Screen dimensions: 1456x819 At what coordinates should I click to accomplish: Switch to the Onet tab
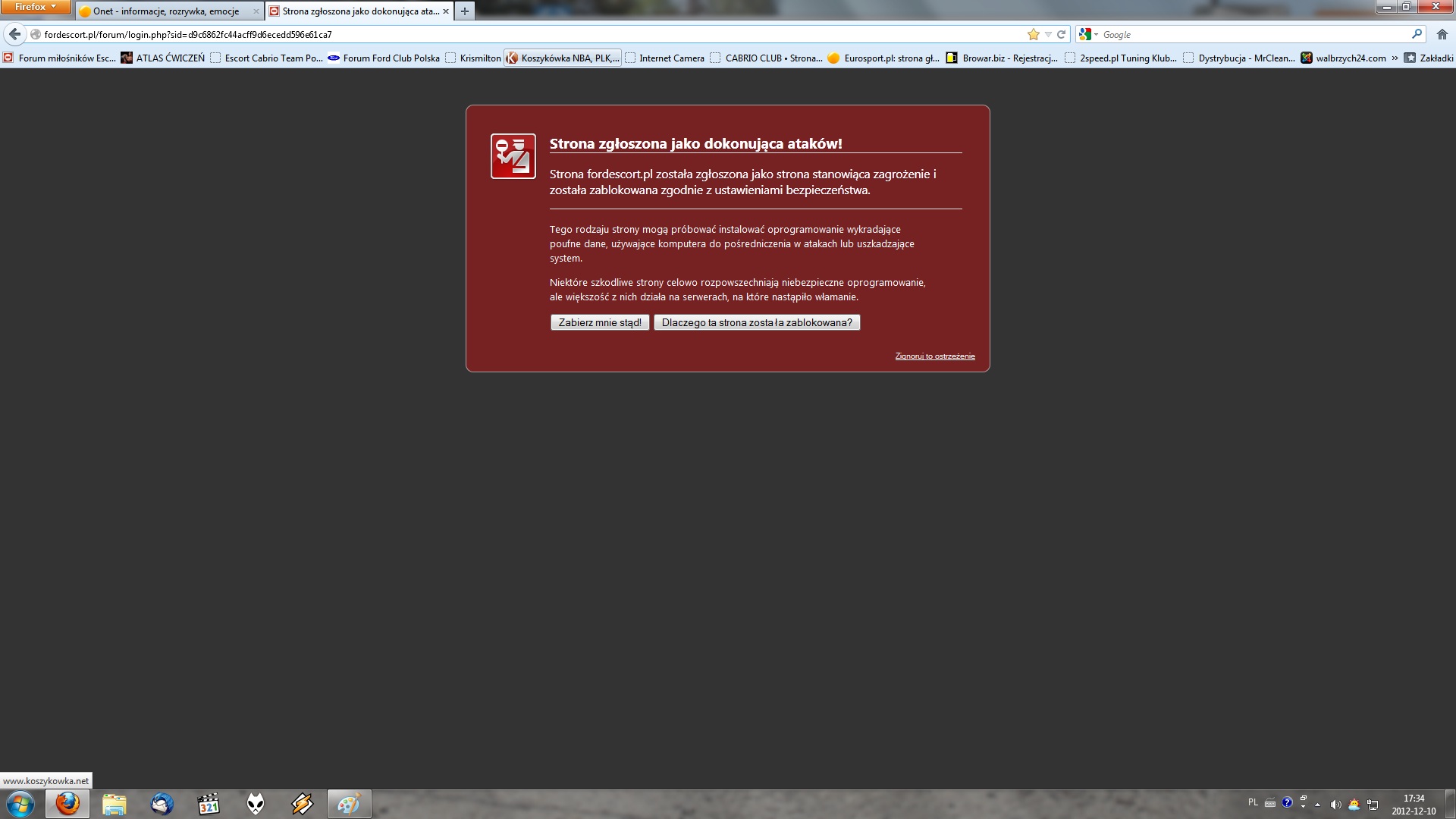[167, 11]
